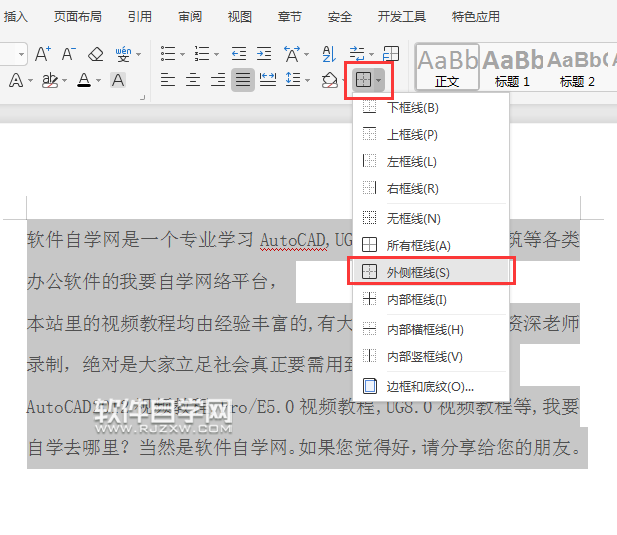Open the 章节 tab
This screenshot has height=535, width=617.
[x=290, y=17]
